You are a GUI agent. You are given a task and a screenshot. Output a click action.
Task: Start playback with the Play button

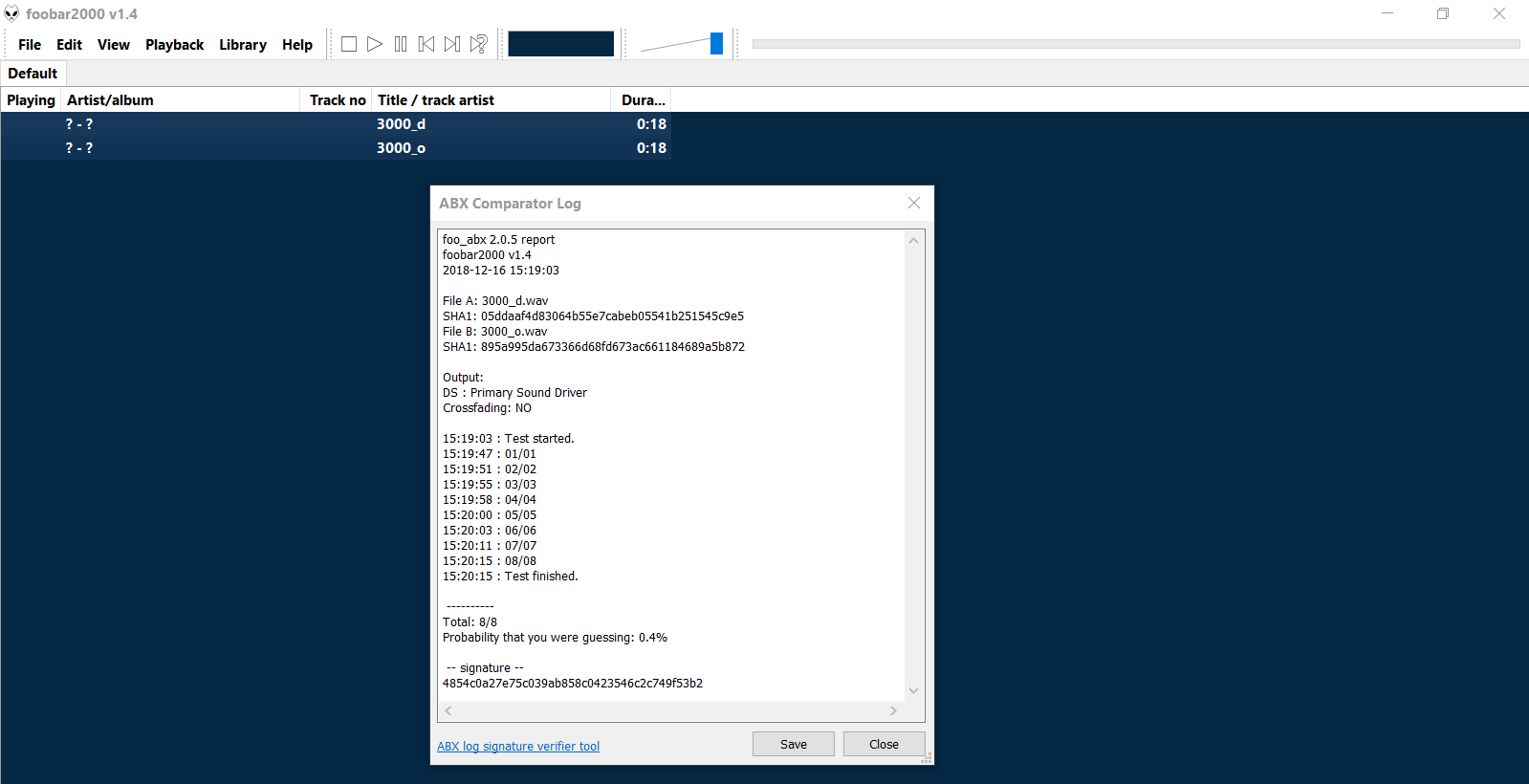[x=375, y=44]
